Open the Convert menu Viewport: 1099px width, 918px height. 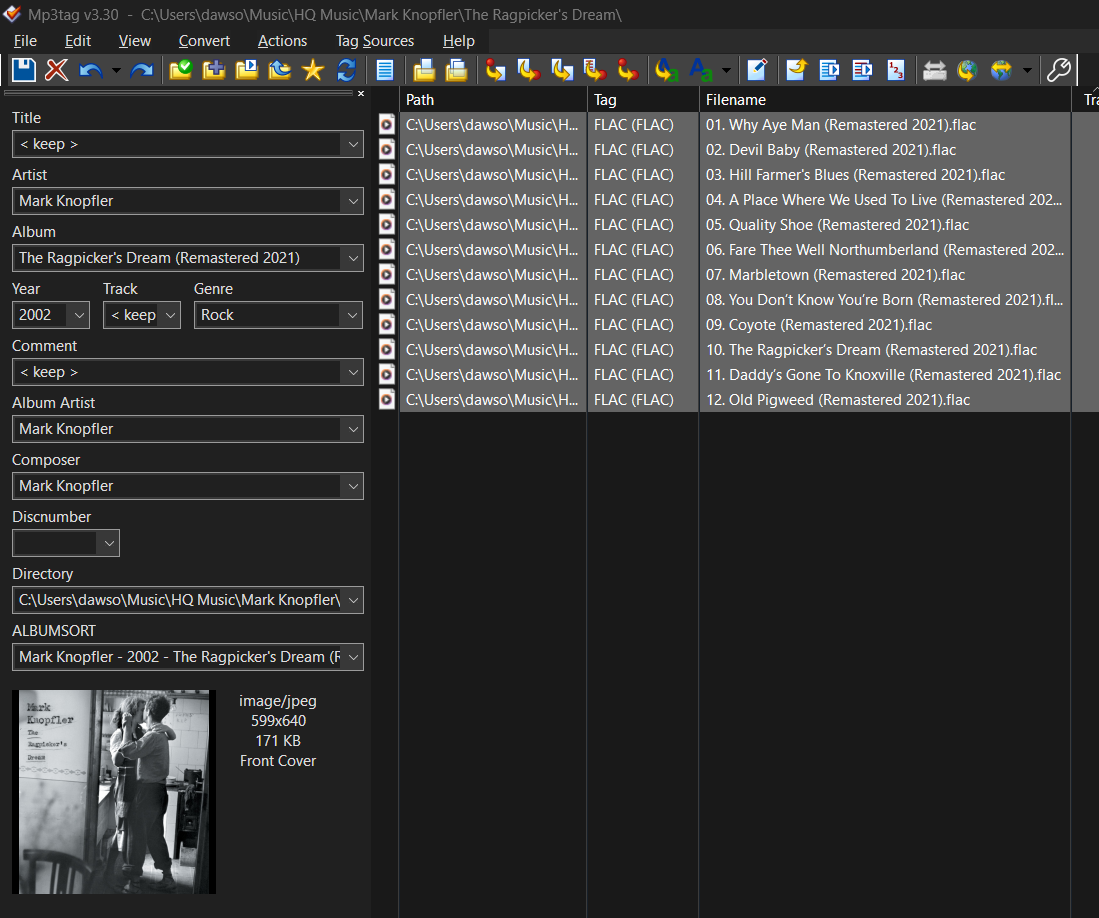204,41
